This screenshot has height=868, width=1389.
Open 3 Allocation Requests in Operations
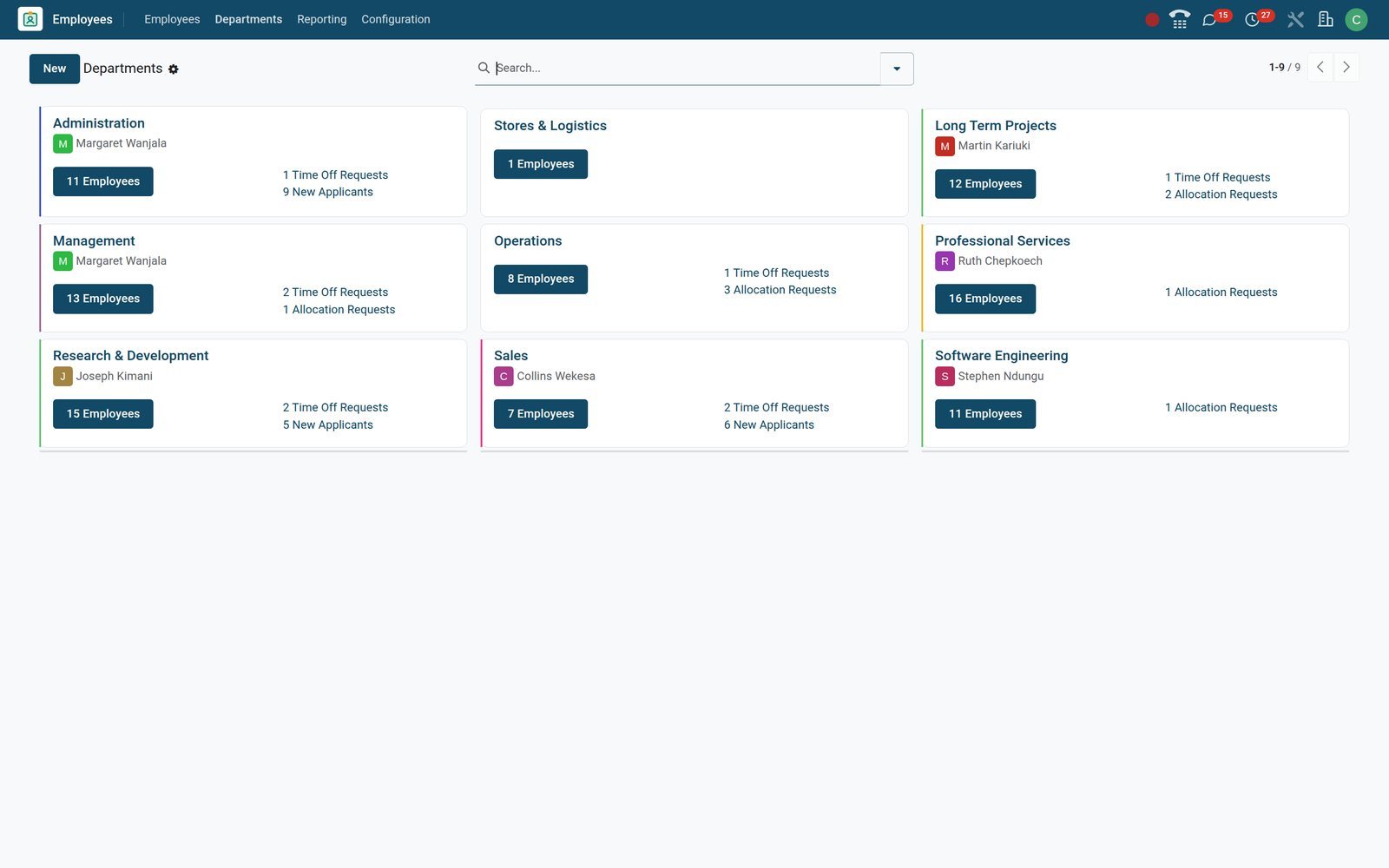(780, 290)
